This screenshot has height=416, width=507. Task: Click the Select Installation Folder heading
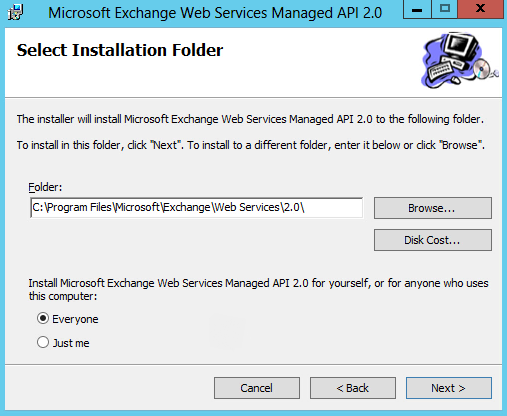tap(120, 50)
